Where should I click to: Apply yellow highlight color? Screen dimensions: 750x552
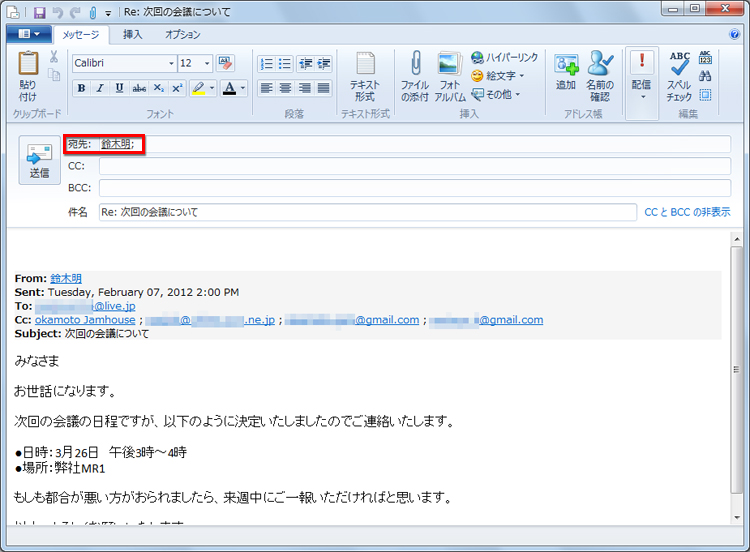point(198,88)
